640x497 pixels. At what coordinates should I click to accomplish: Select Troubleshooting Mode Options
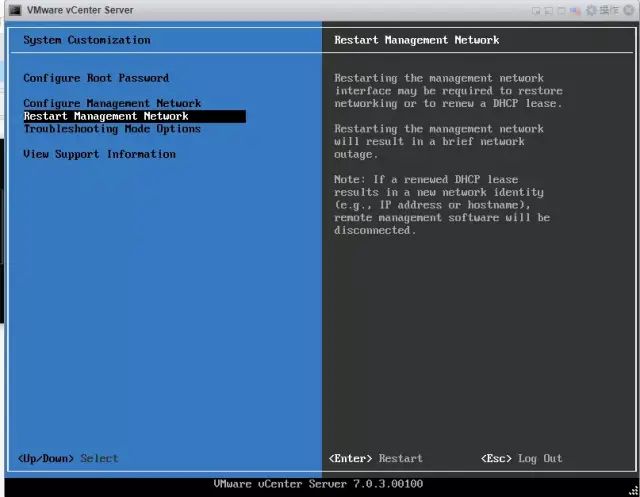click(112, 129)
